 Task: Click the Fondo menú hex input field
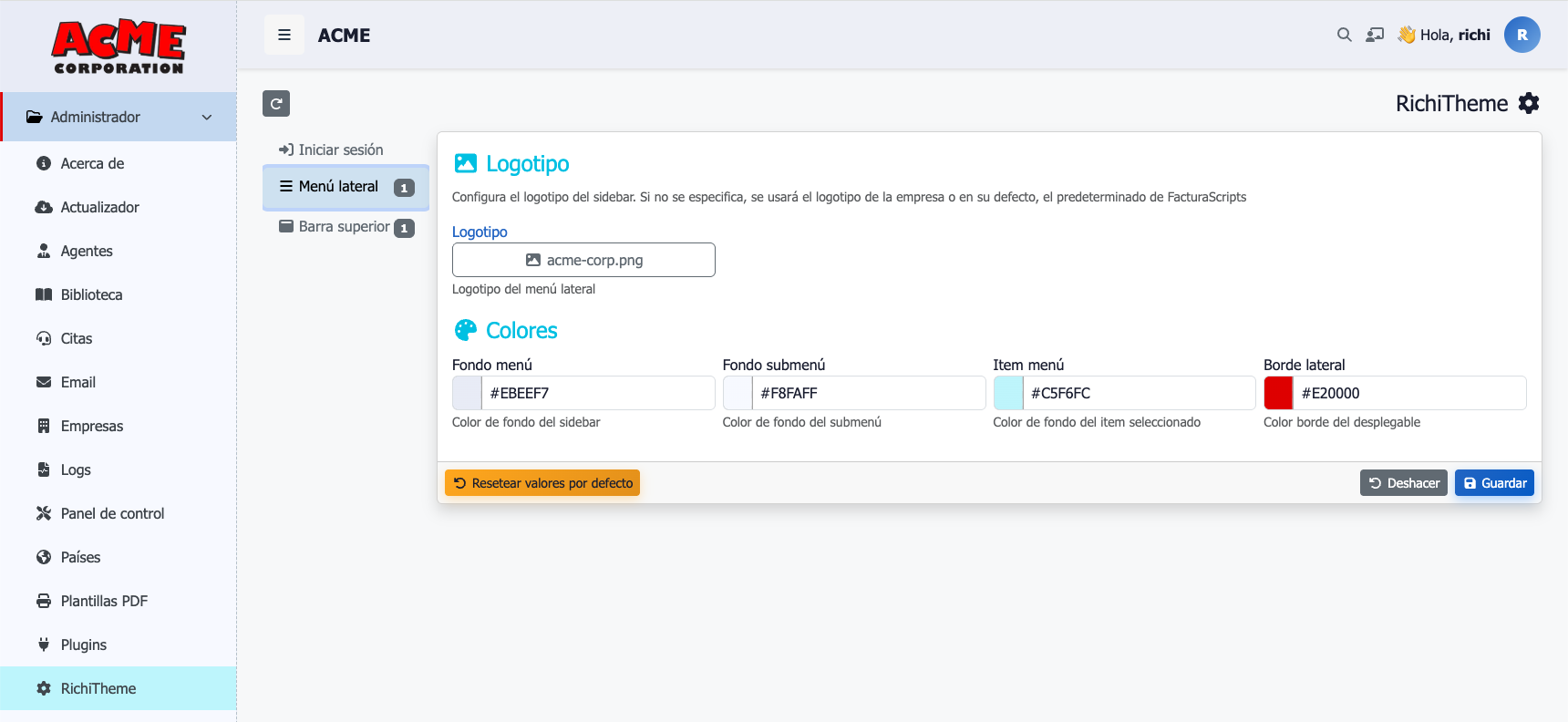pos(597,393)
